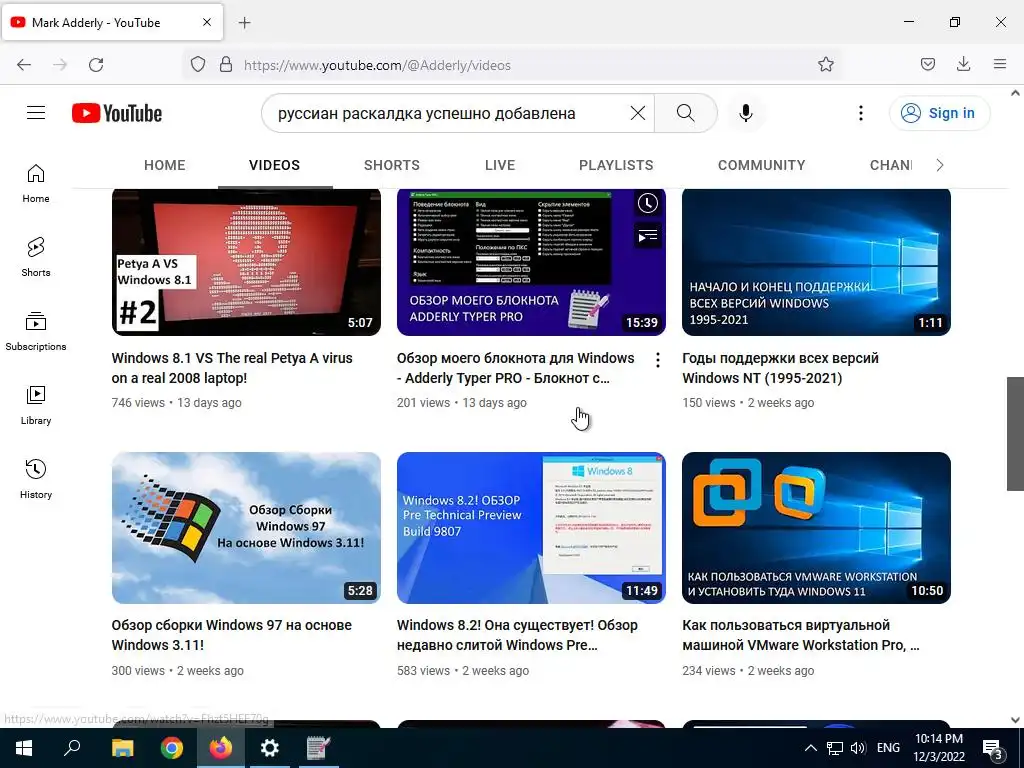This screenshot has height=768, width=1024.
Task: Open the Firefox application menu
Action: (1000, 65)
